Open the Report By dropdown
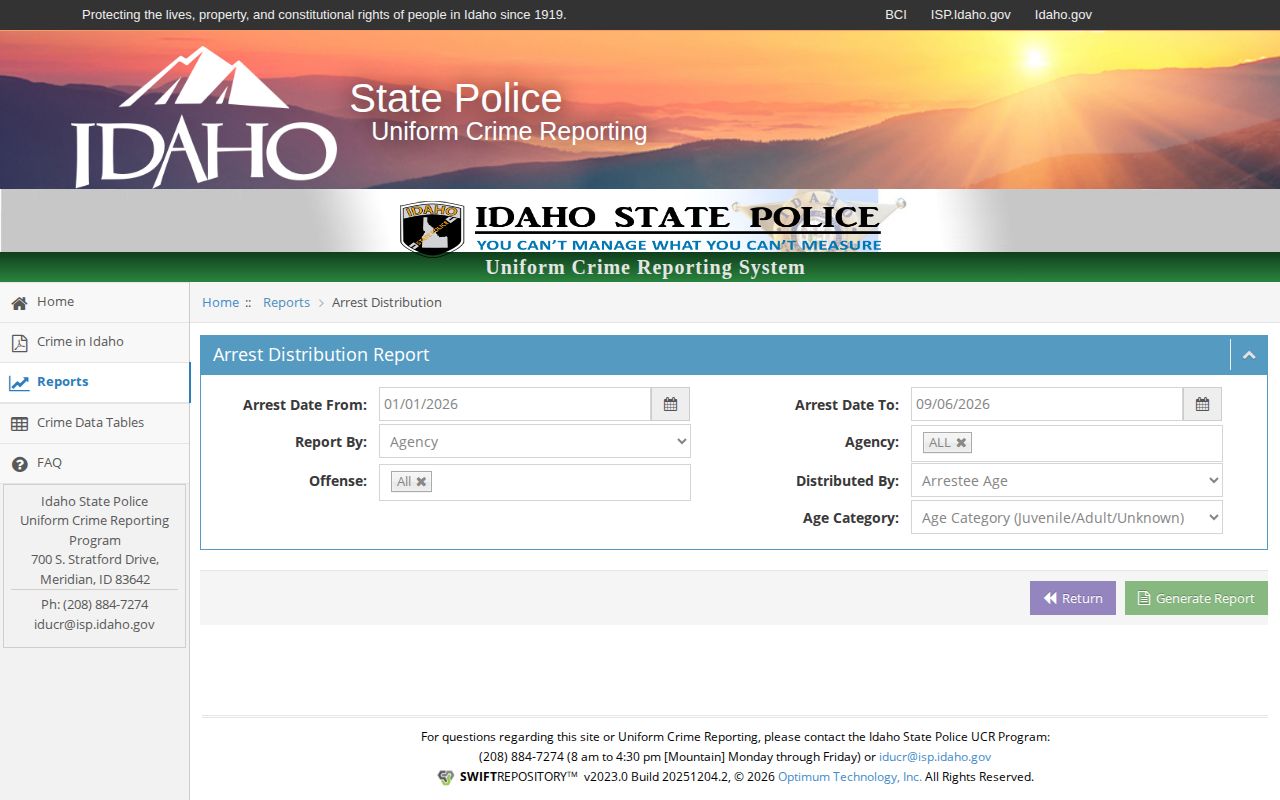This screenshot has width=1280, height=800. (535, 442)
